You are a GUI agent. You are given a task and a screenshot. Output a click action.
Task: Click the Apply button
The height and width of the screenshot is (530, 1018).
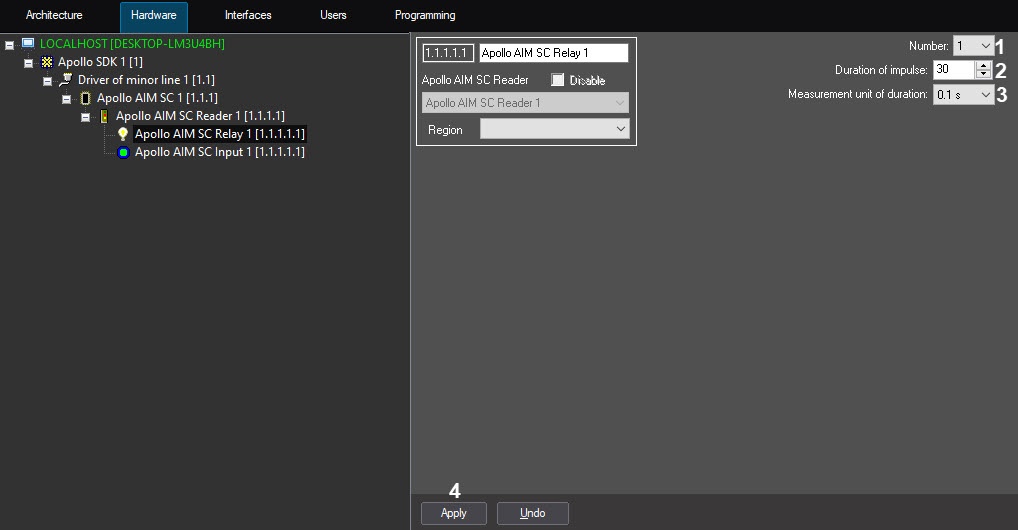click(454, 513)
